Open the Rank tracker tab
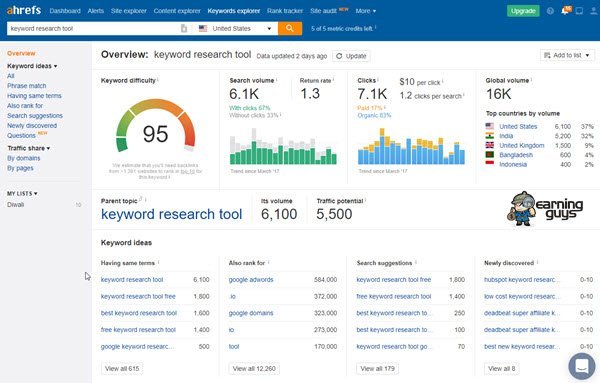 pos(285,11)
